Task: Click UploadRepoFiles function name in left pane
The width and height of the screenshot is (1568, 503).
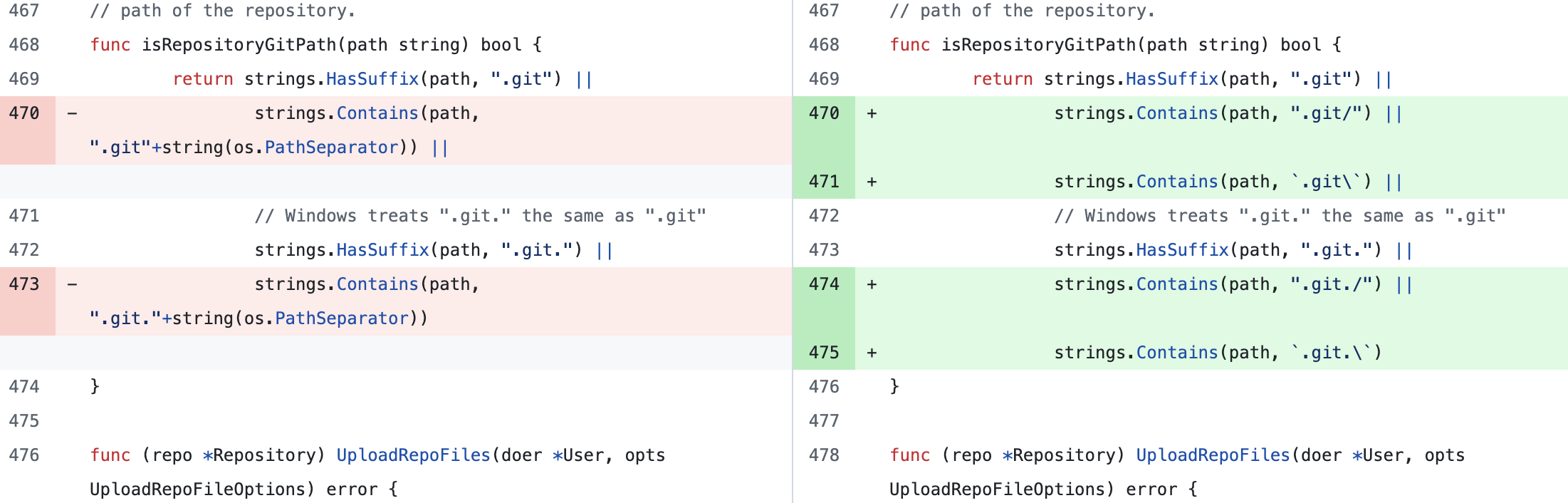Action: (x=413, y=455)
